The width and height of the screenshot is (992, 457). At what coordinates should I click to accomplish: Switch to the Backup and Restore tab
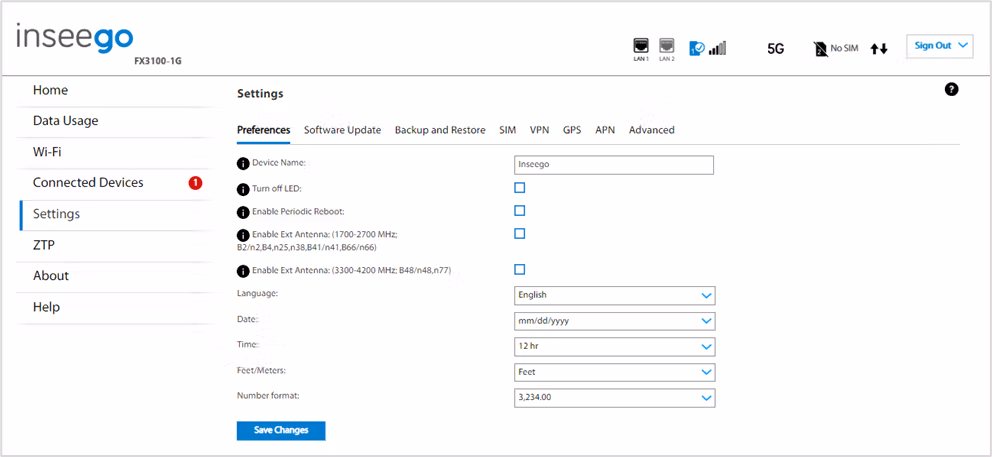(x=440, y=130)
